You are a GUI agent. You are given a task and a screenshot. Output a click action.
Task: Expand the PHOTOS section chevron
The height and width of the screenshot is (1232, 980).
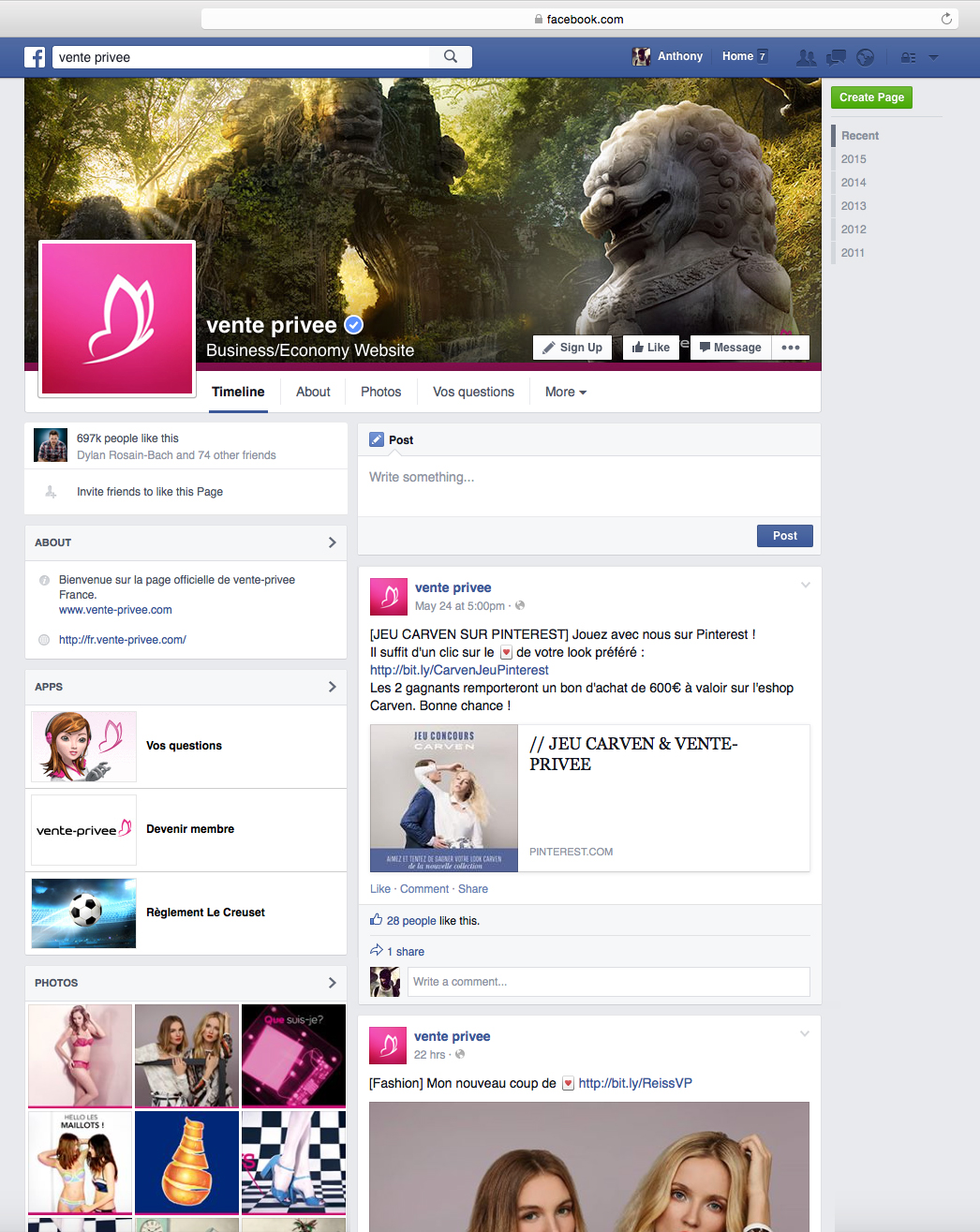click(332, 983)
